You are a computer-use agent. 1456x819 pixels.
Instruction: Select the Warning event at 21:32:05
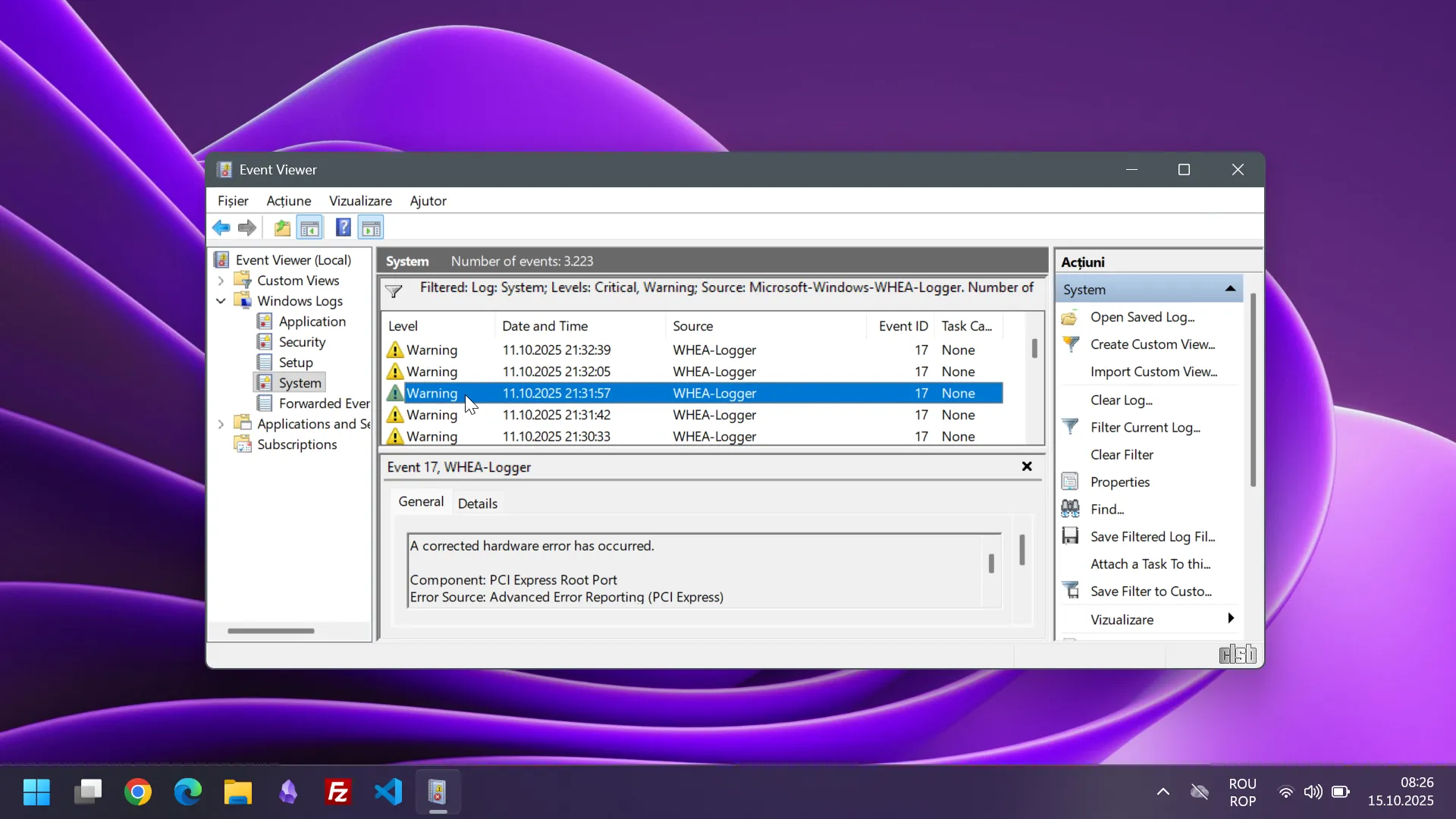556,372
